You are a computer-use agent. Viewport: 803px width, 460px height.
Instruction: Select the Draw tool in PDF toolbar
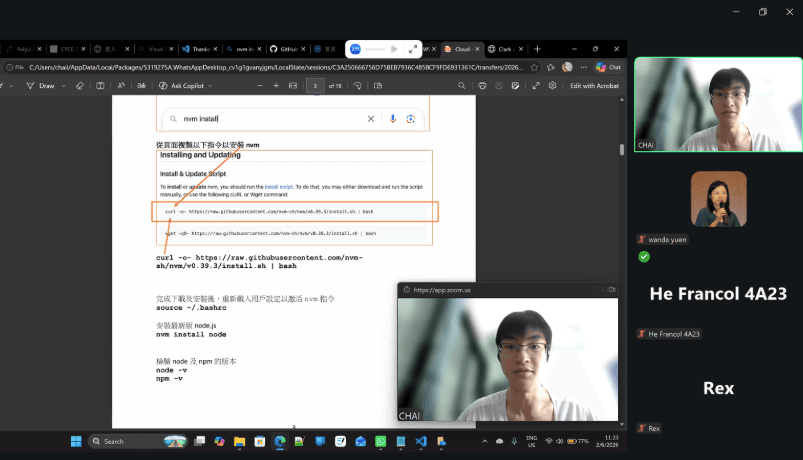(40, 86)
